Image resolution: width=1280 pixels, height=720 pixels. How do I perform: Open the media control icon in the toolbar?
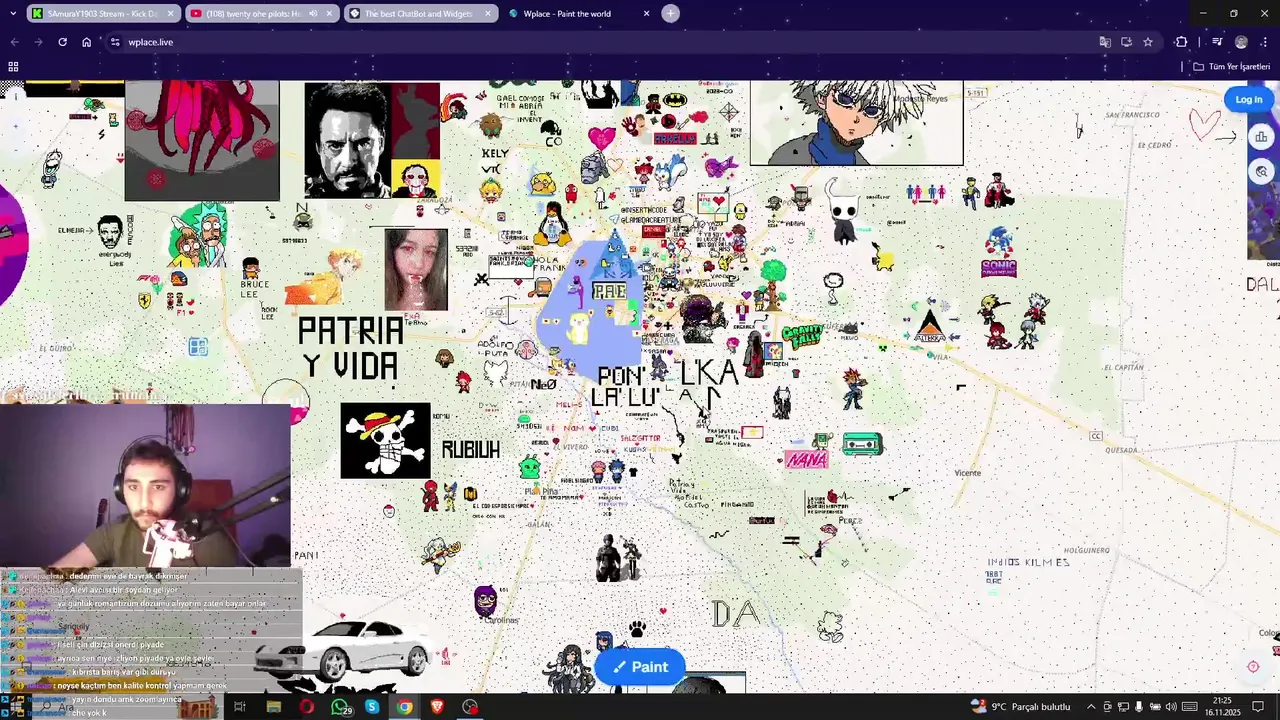pyautogui.click(x=1217, y=42)
